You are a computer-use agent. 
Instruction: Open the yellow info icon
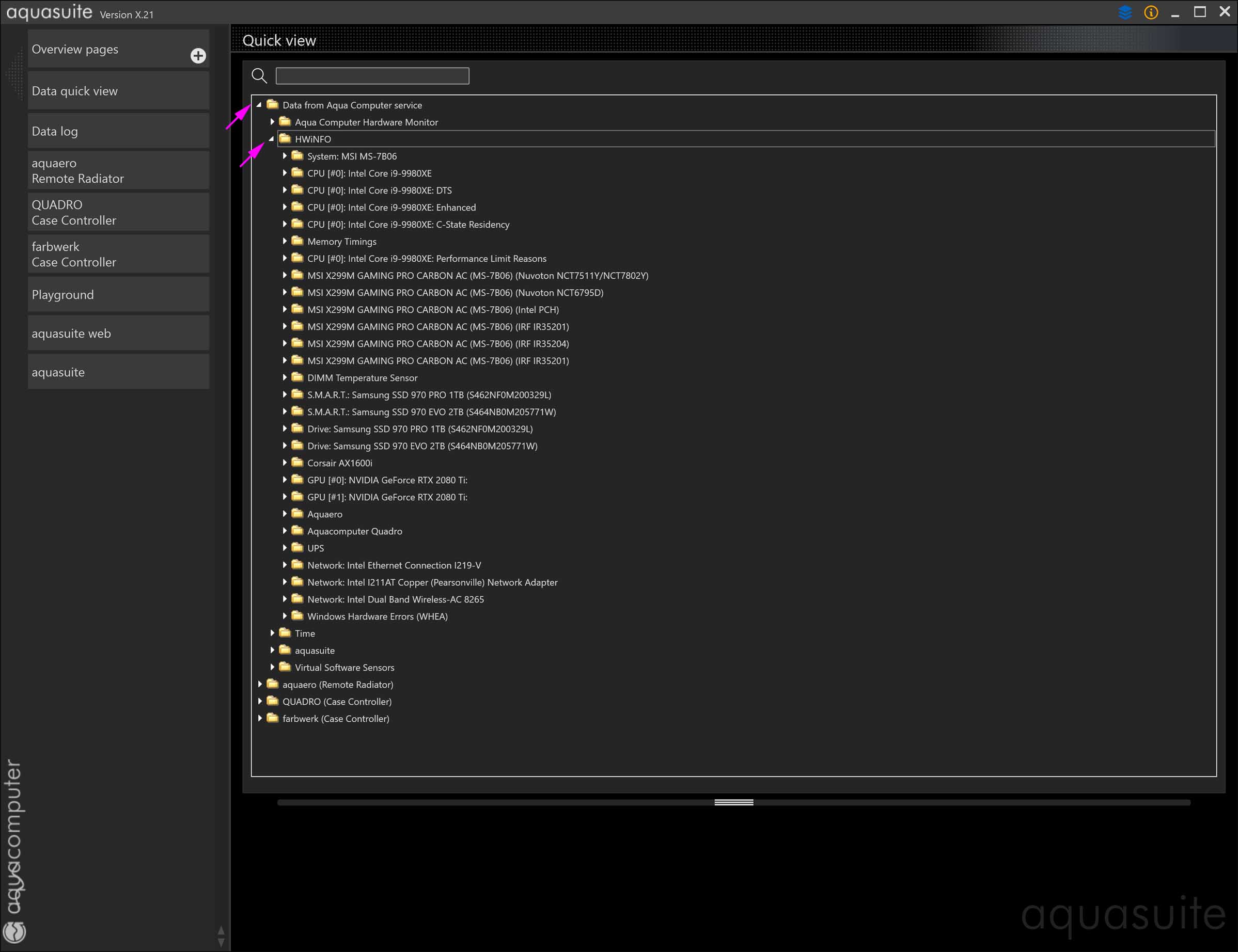click(1151, 12)
